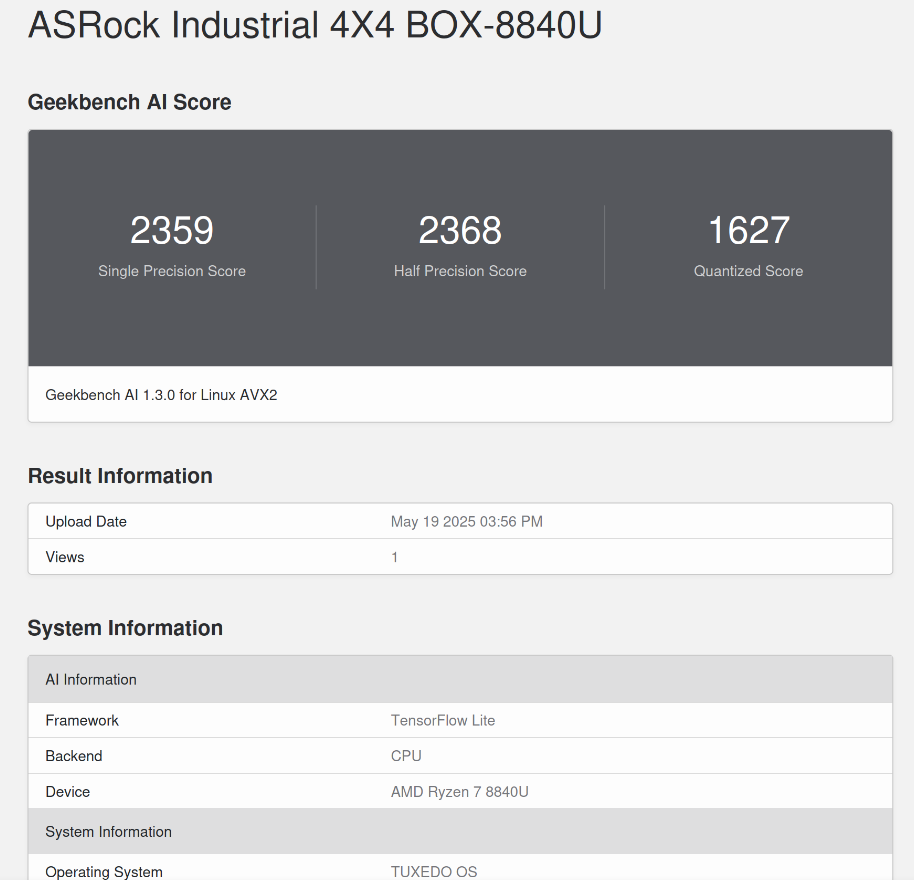Click the Single Precision Score label

click(172, 271)
